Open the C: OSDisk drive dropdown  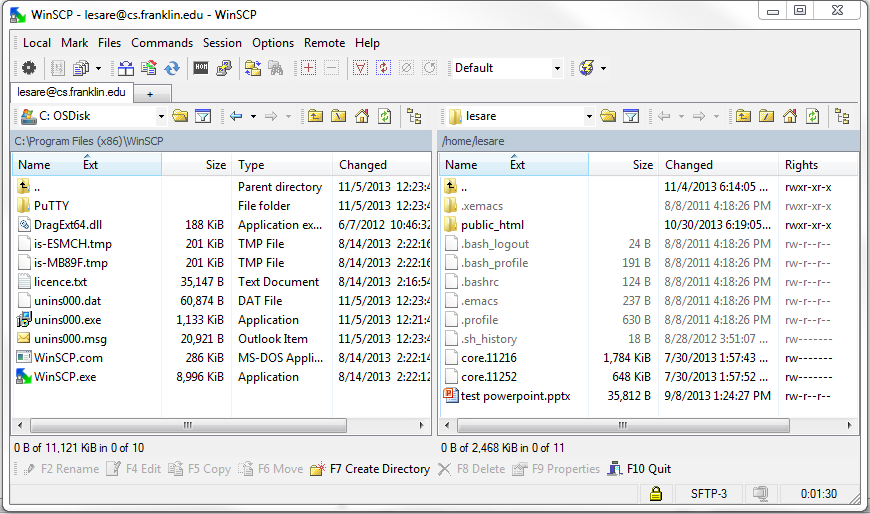click(161, 117)
